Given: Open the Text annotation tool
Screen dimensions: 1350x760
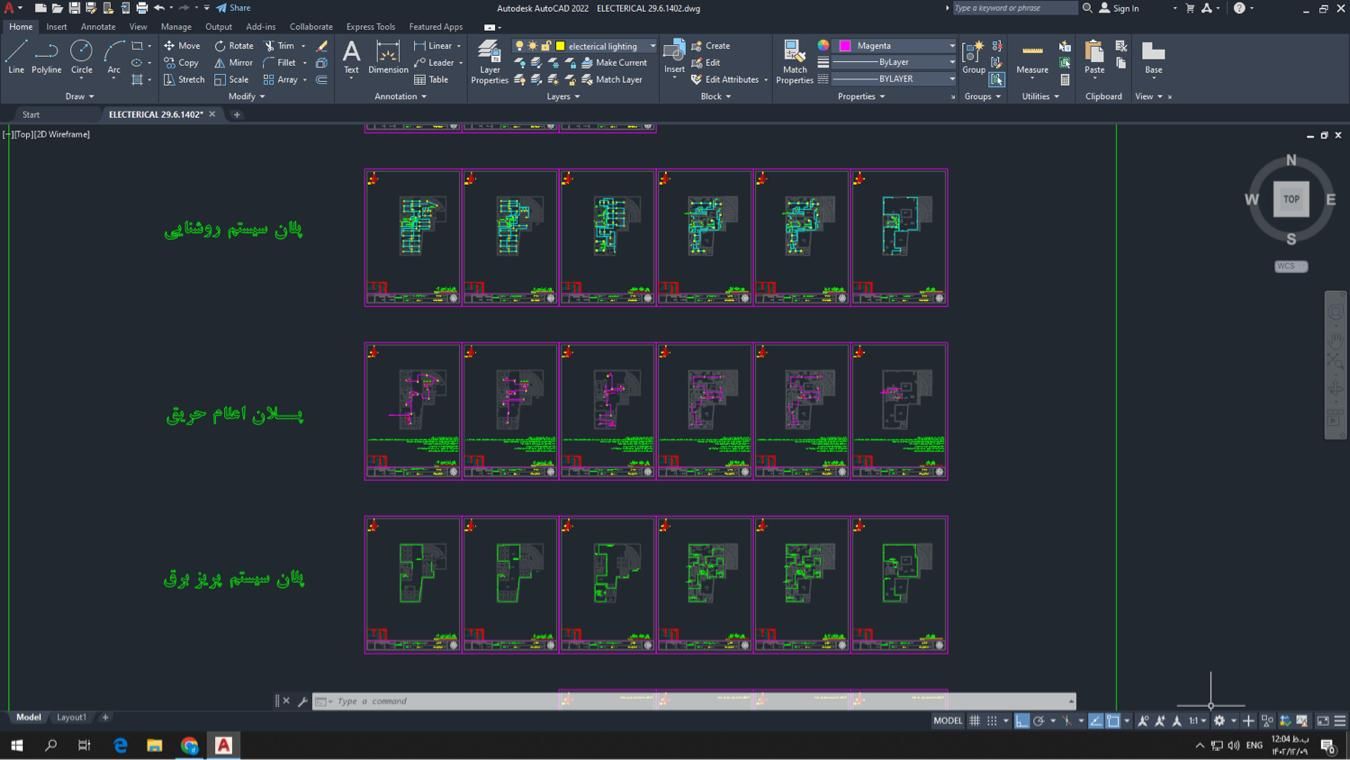Looking at the screenshot, I should 351,57.
